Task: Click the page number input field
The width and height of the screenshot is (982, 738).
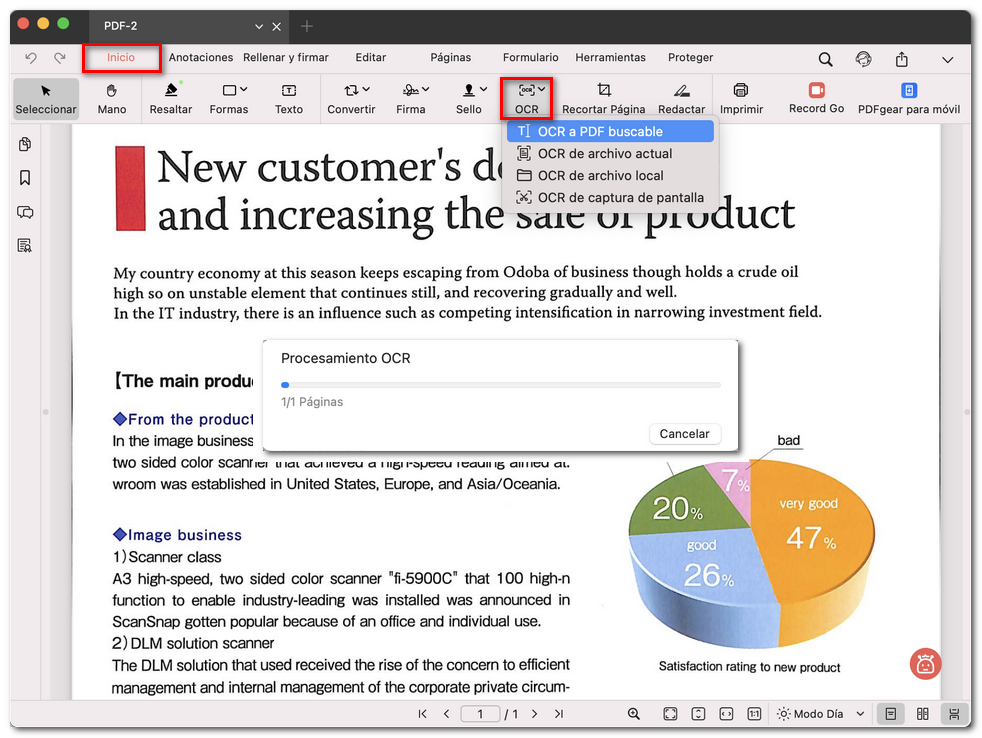Action: (480, 713)
